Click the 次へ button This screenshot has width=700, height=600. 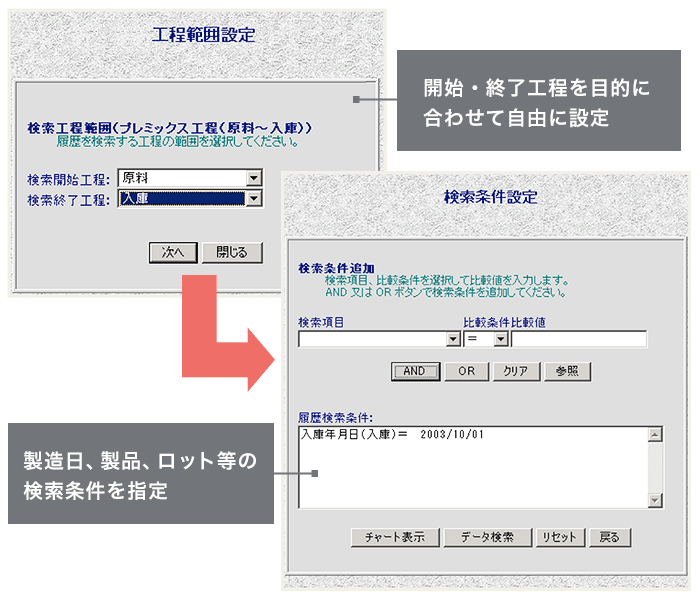(x=173, y=253)
